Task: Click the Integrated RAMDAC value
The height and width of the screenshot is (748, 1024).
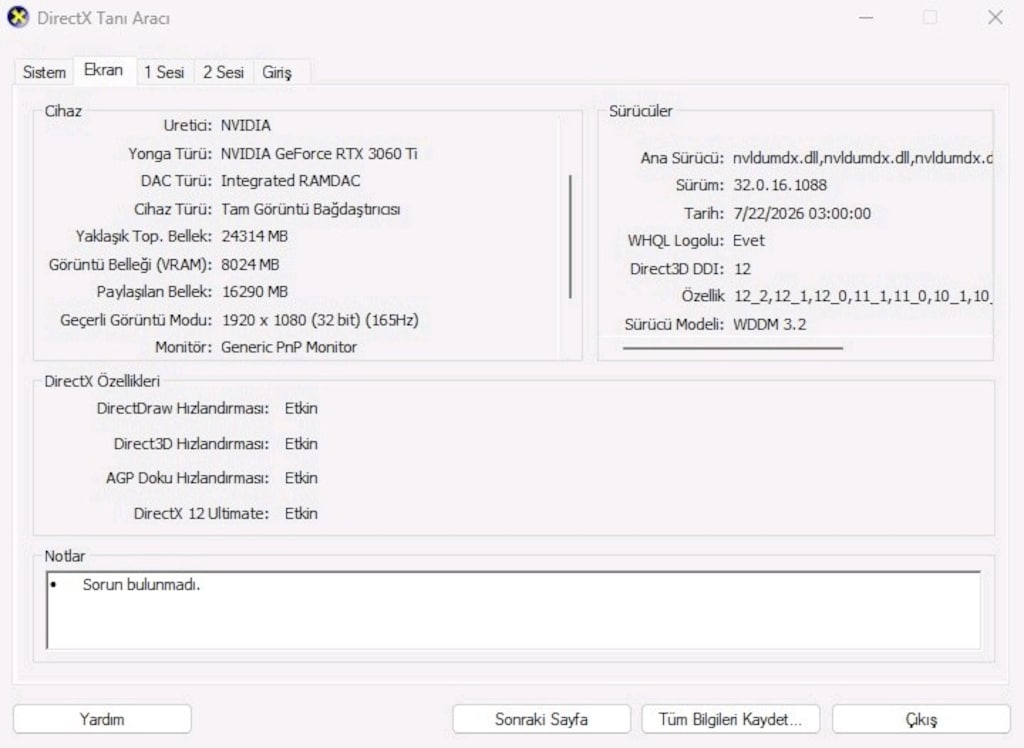Action: (291, 181)
